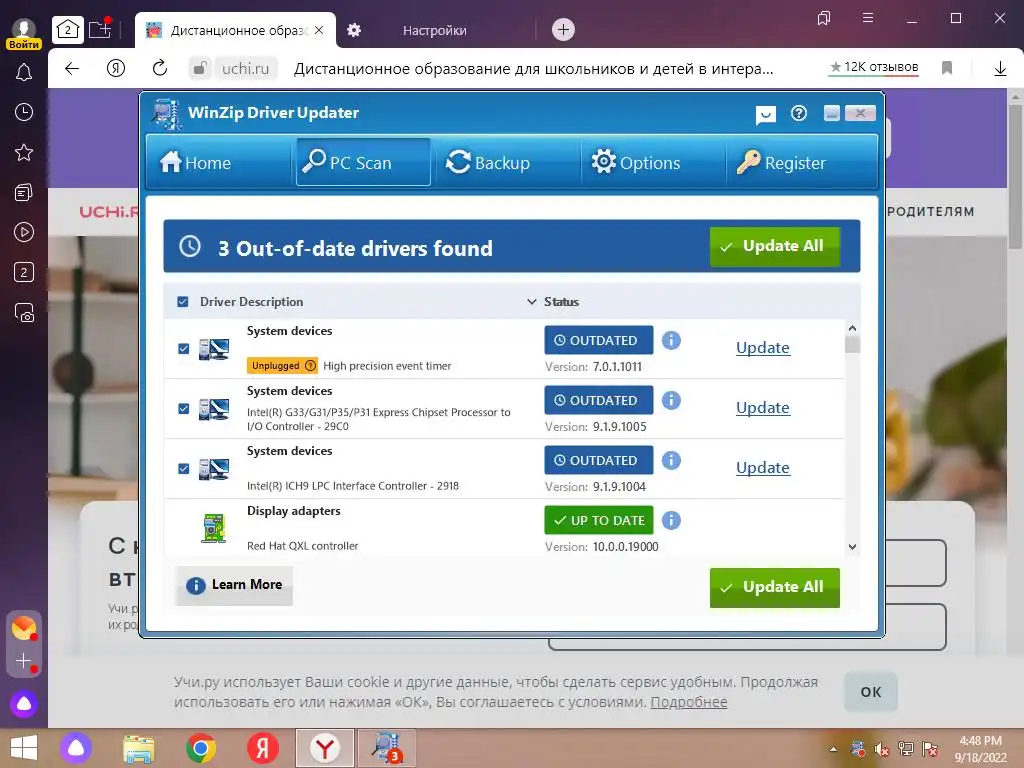Viewport: 1024px width, 768px height.
Task: Launch Google Chrome from the taskbar
Action: [x=201, y=748]
